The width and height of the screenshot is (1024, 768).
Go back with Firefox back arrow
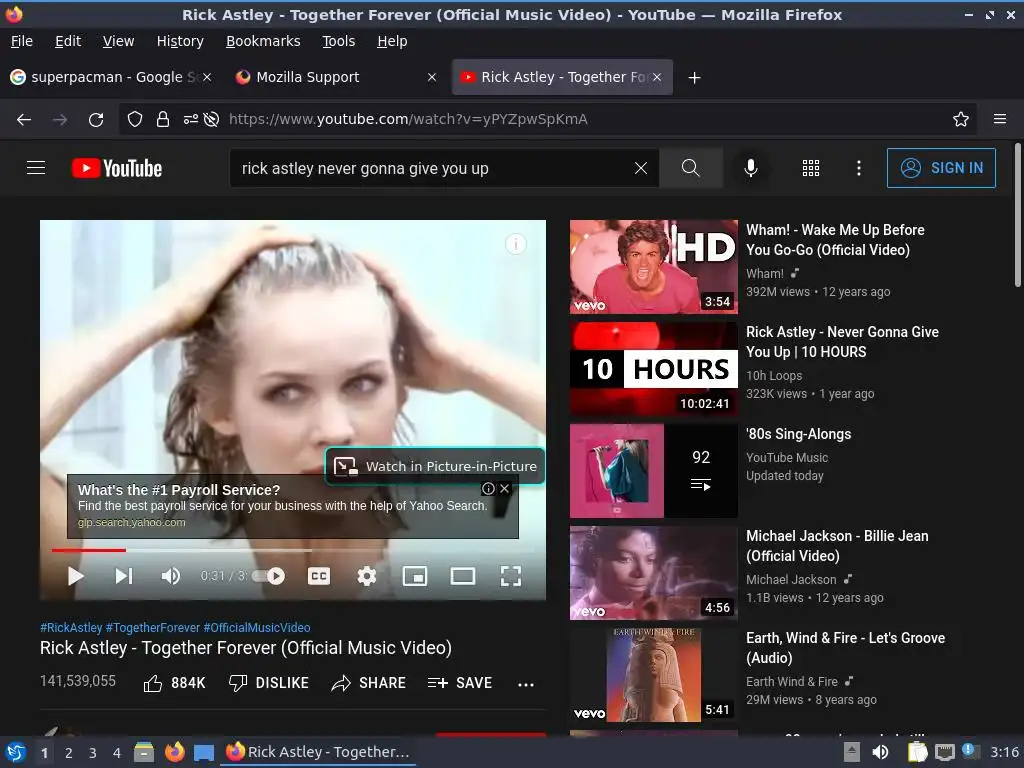click(x=24, y=120)
